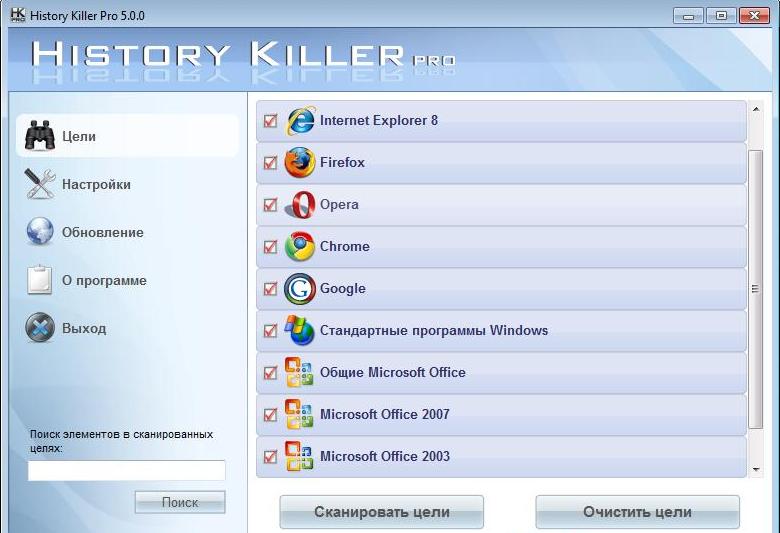The height and width of the screenshot is (533, 780).
Task: Maximize the History Killer Pro window
Action: click(721, 16)
